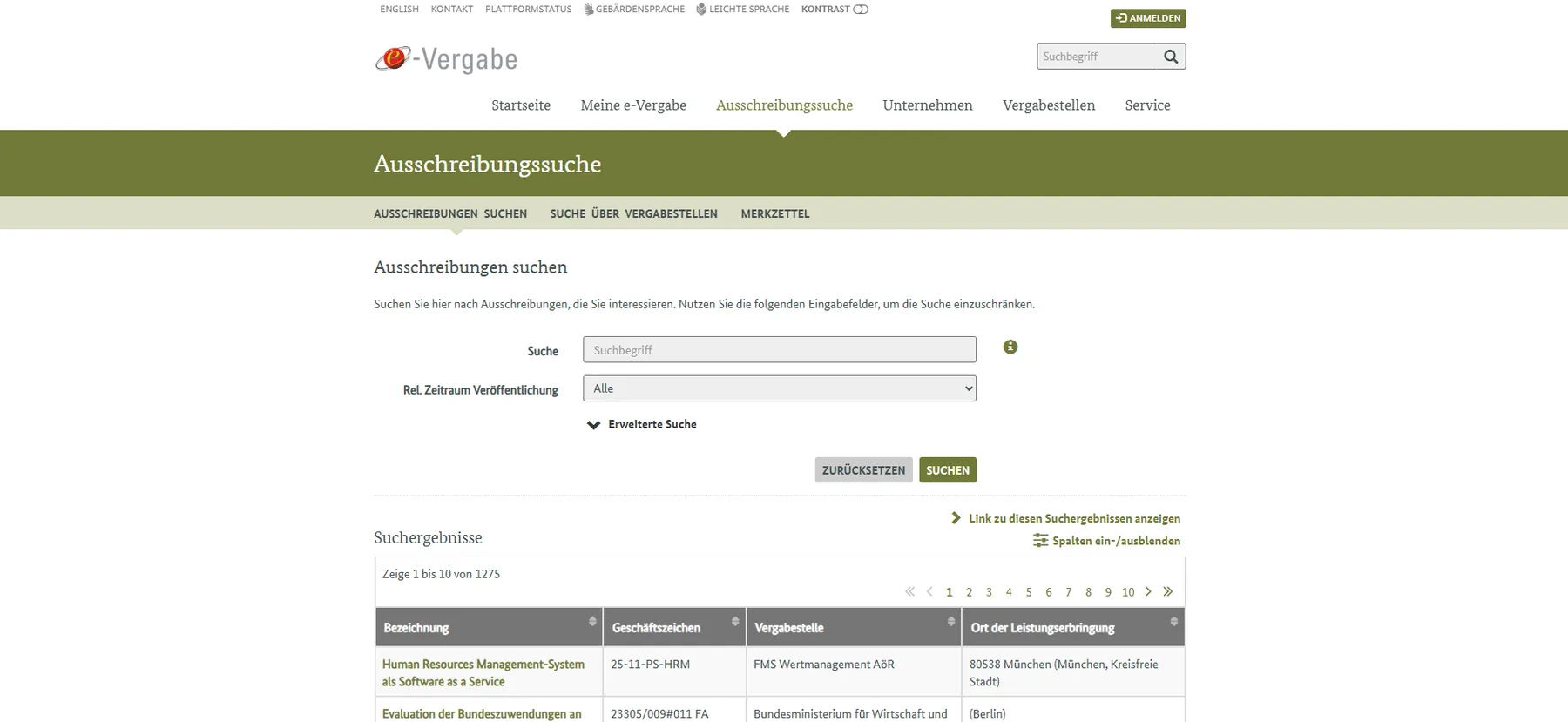Go to next results page arrow
Image resolution: width=1568 pixels, height=722 pixels.
point(1148,591)
